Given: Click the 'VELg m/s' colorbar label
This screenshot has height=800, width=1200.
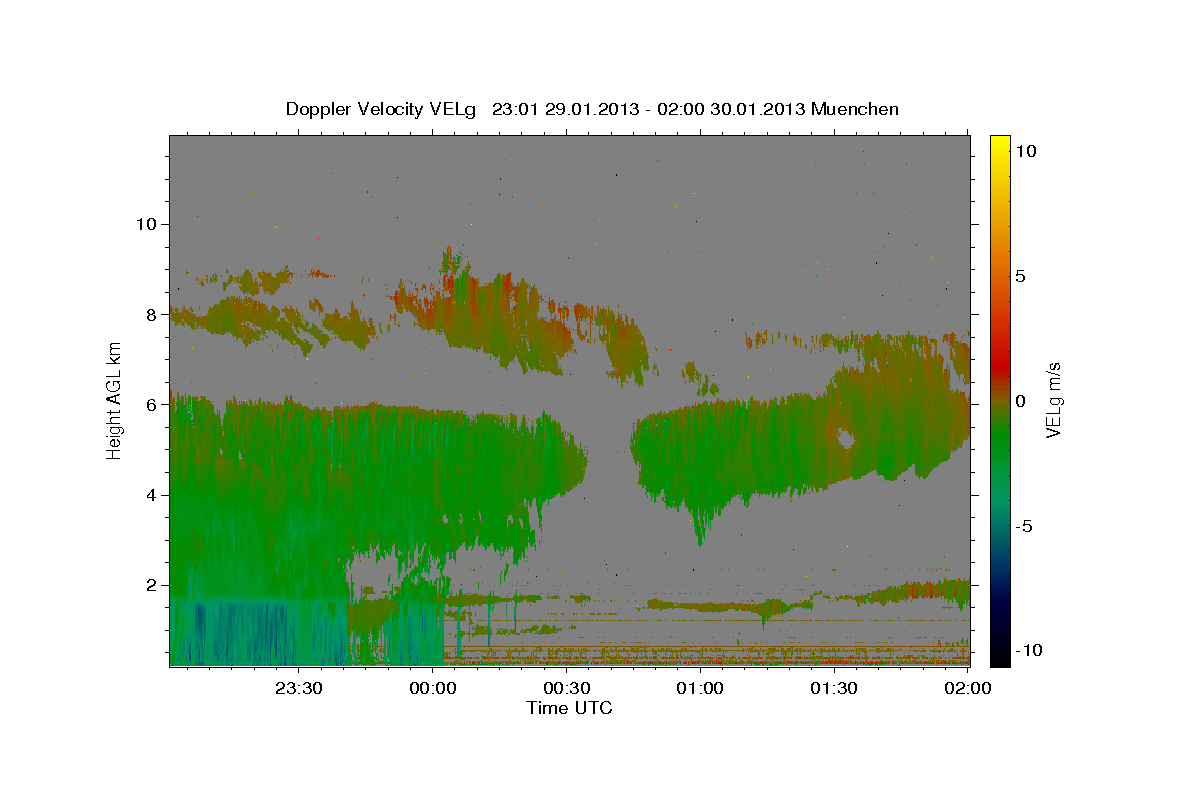Looking at the screenshot, I should coord(1053,400).
